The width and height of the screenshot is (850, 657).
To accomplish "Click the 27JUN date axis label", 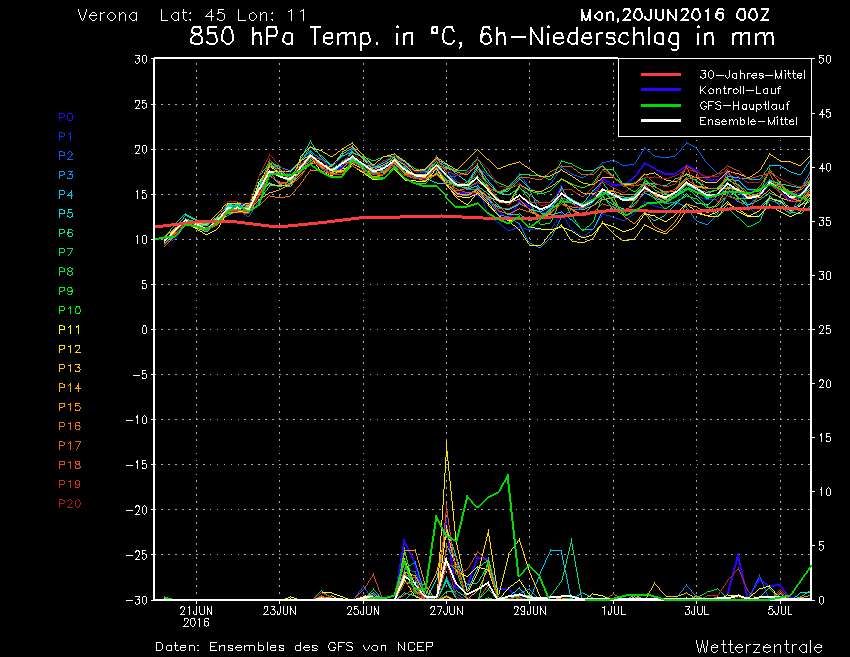I will point(447,611).
